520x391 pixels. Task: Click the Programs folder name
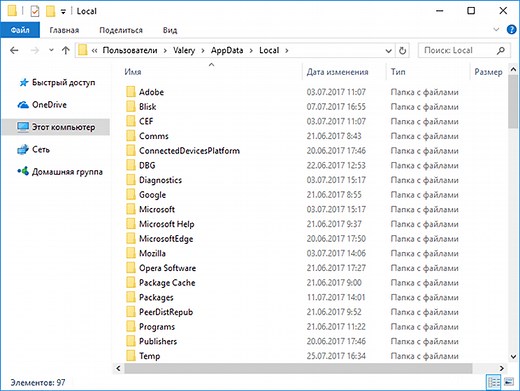coord(157,327)
